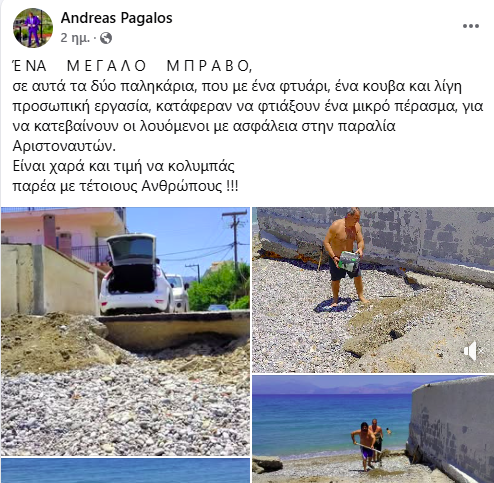The image size is (494, 483).
Task: Click the text 'παρέα με τέτοιους Ανθρώπους !!!'
Action: [125, 186]
